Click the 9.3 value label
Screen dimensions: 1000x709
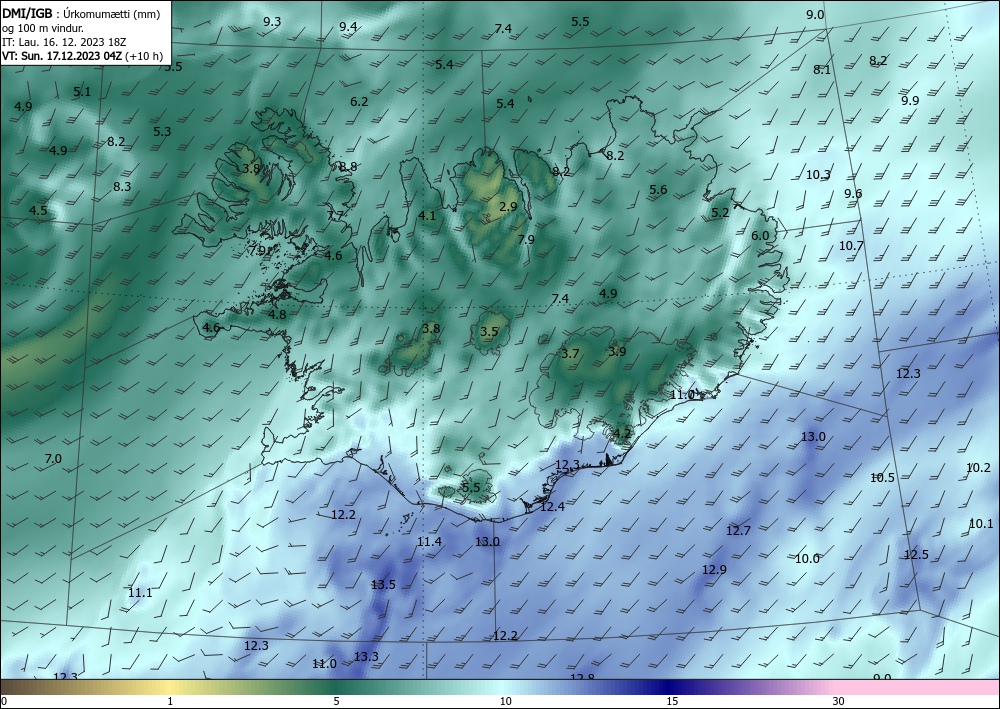(272, 22)
